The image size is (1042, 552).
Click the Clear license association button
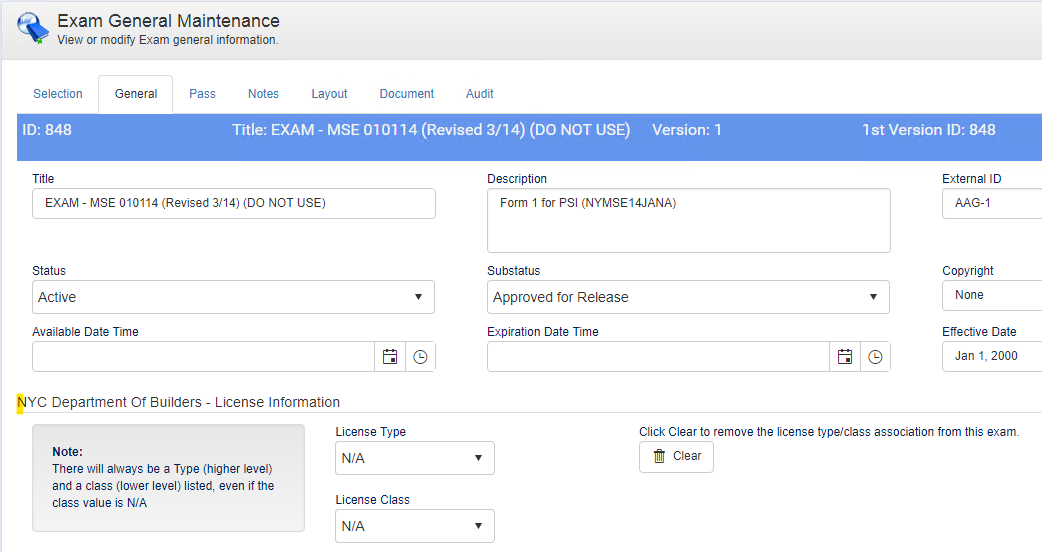click(676, 456)
